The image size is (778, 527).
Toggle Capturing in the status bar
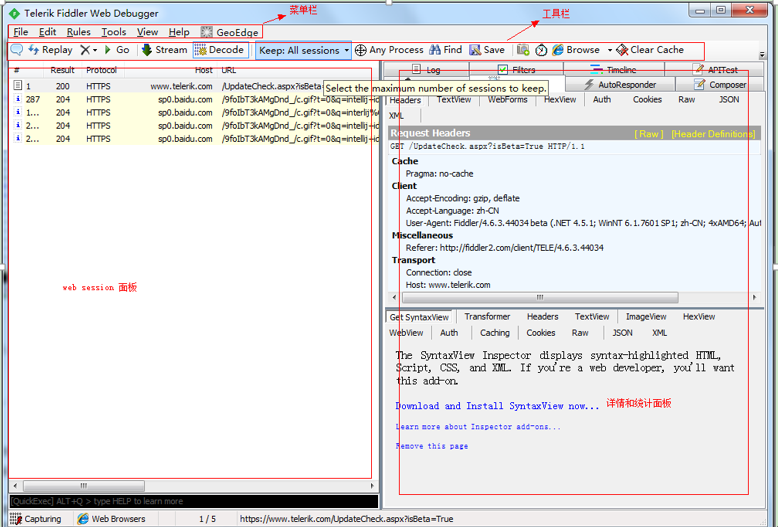click(x=36, y=519)
